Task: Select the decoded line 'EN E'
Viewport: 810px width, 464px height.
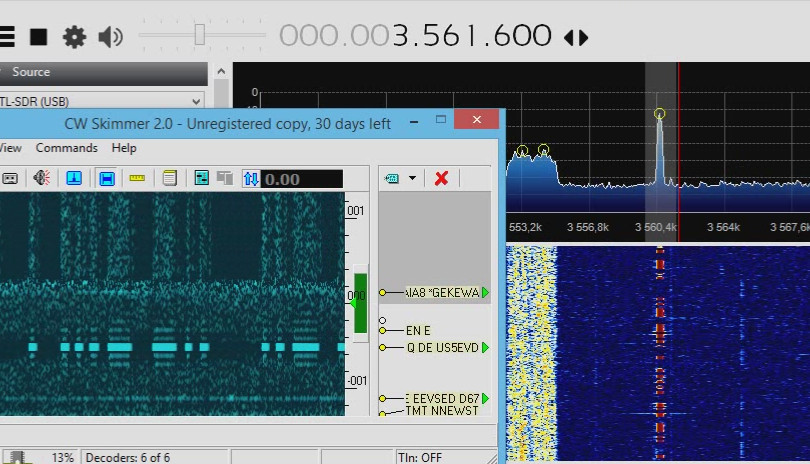Action: pos(418,331)
